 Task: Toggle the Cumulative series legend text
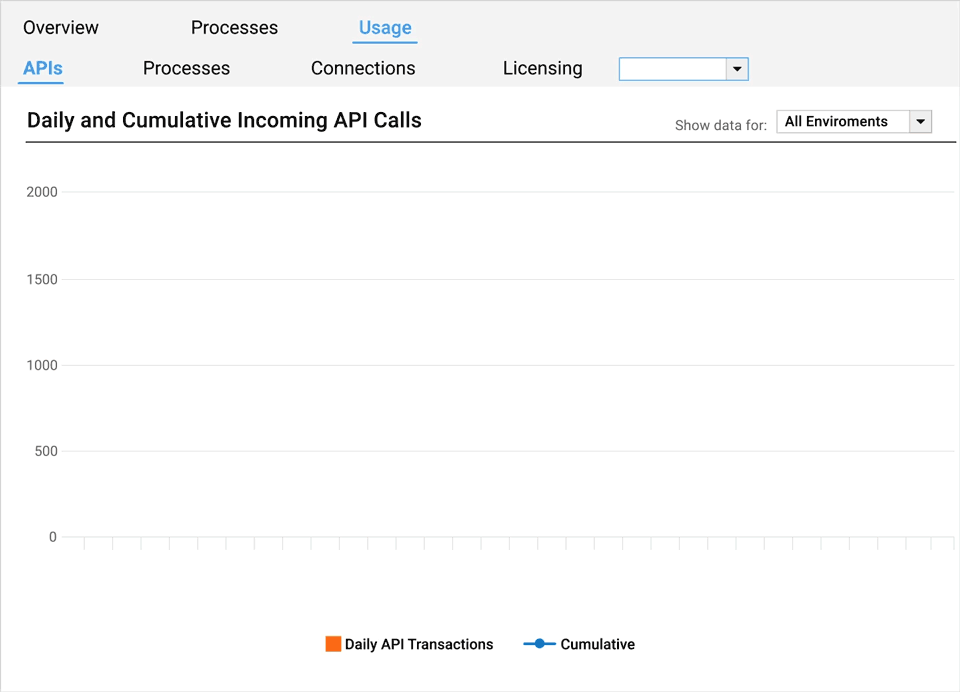(597, 645)
